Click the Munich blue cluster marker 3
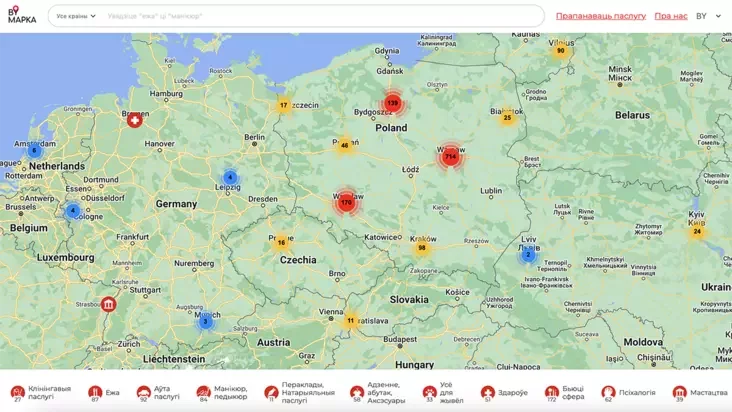Image resolution: width=732 pixels, height=412 pixels. coord(205,322)
